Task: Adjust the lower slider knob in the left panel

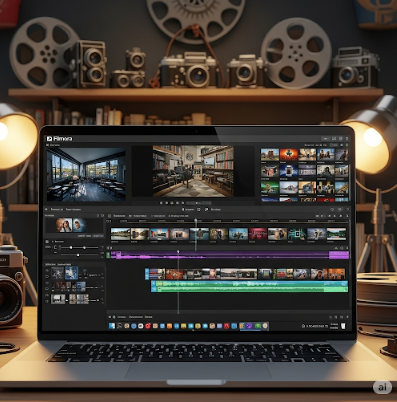Action: click(78, 255)
